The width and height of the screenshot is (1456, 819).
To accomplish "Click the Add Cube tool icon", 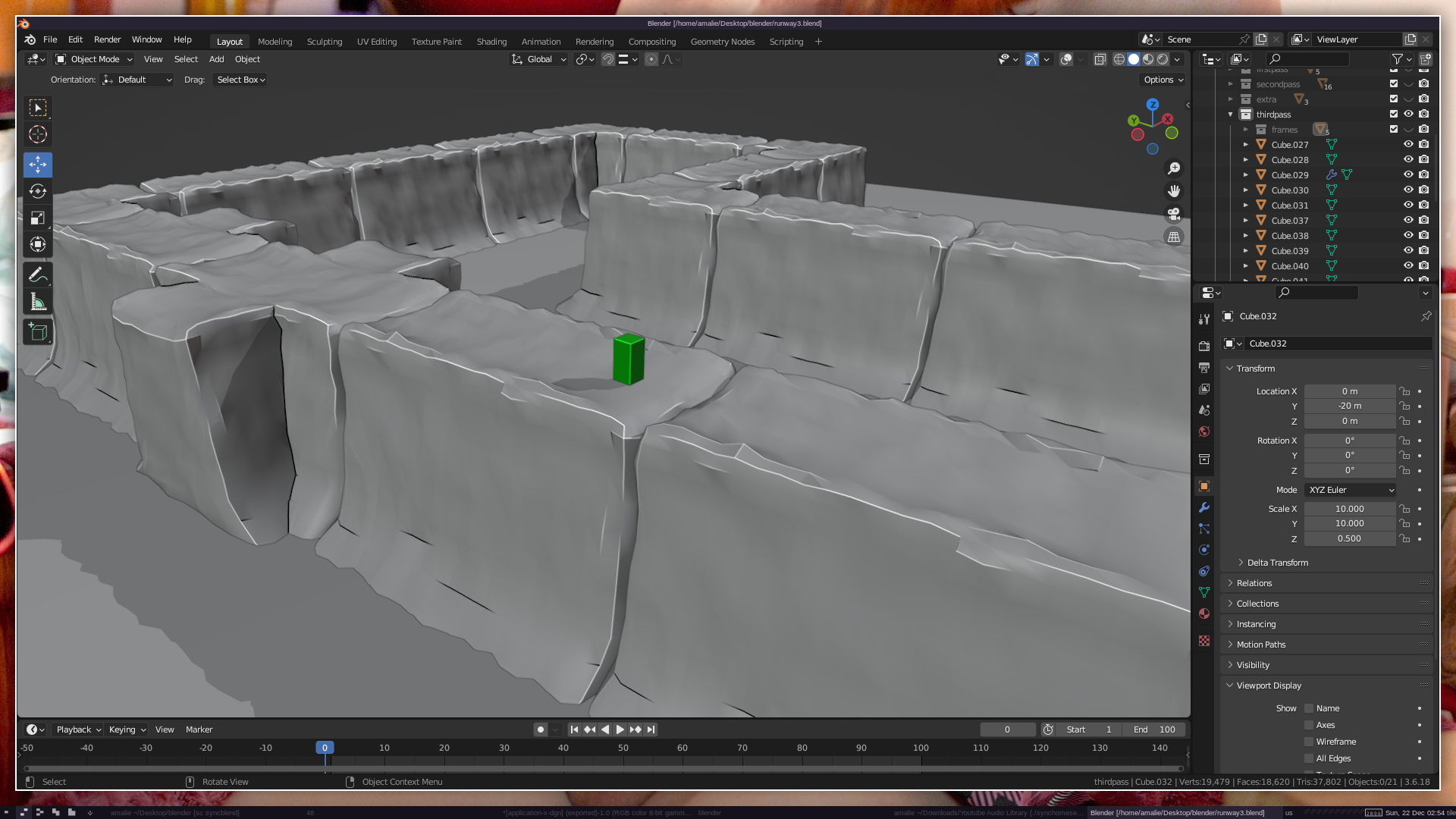I will tap(37, 331).
